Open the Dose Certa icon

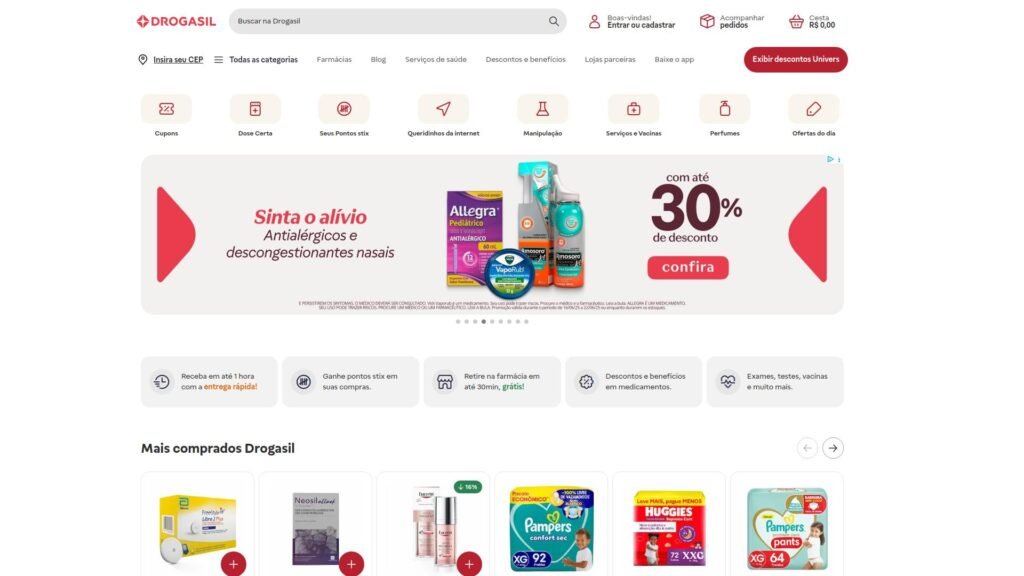point(255,109)
